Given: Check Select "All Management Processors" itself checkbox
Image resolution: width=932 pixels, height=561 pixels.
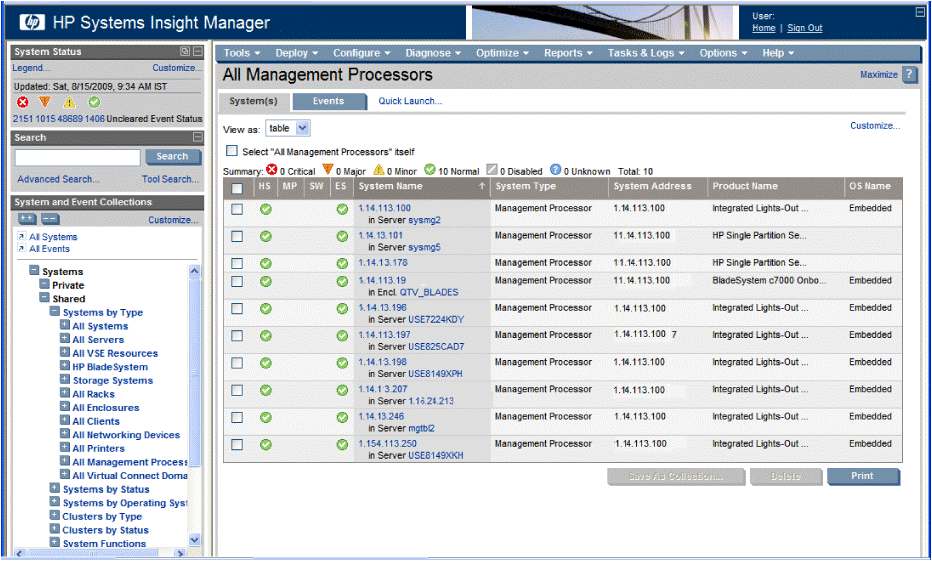Looking at the screenshot, I should (x=232, y=151).
